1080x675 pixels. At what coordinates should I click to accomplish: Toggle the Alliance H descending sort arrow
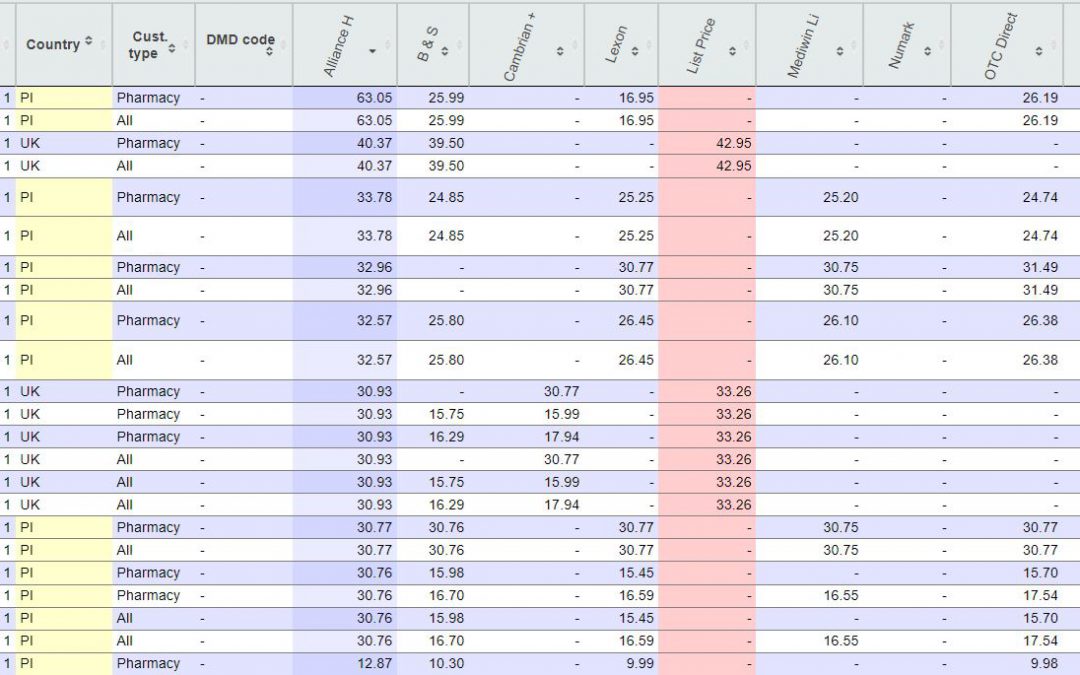click(x=373, y=51)
